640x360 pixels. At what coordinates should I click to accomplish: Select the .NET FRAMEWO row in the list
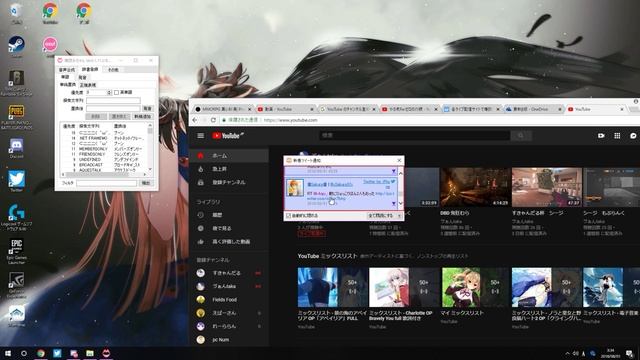pyautogui.click(x=104, y=138)
